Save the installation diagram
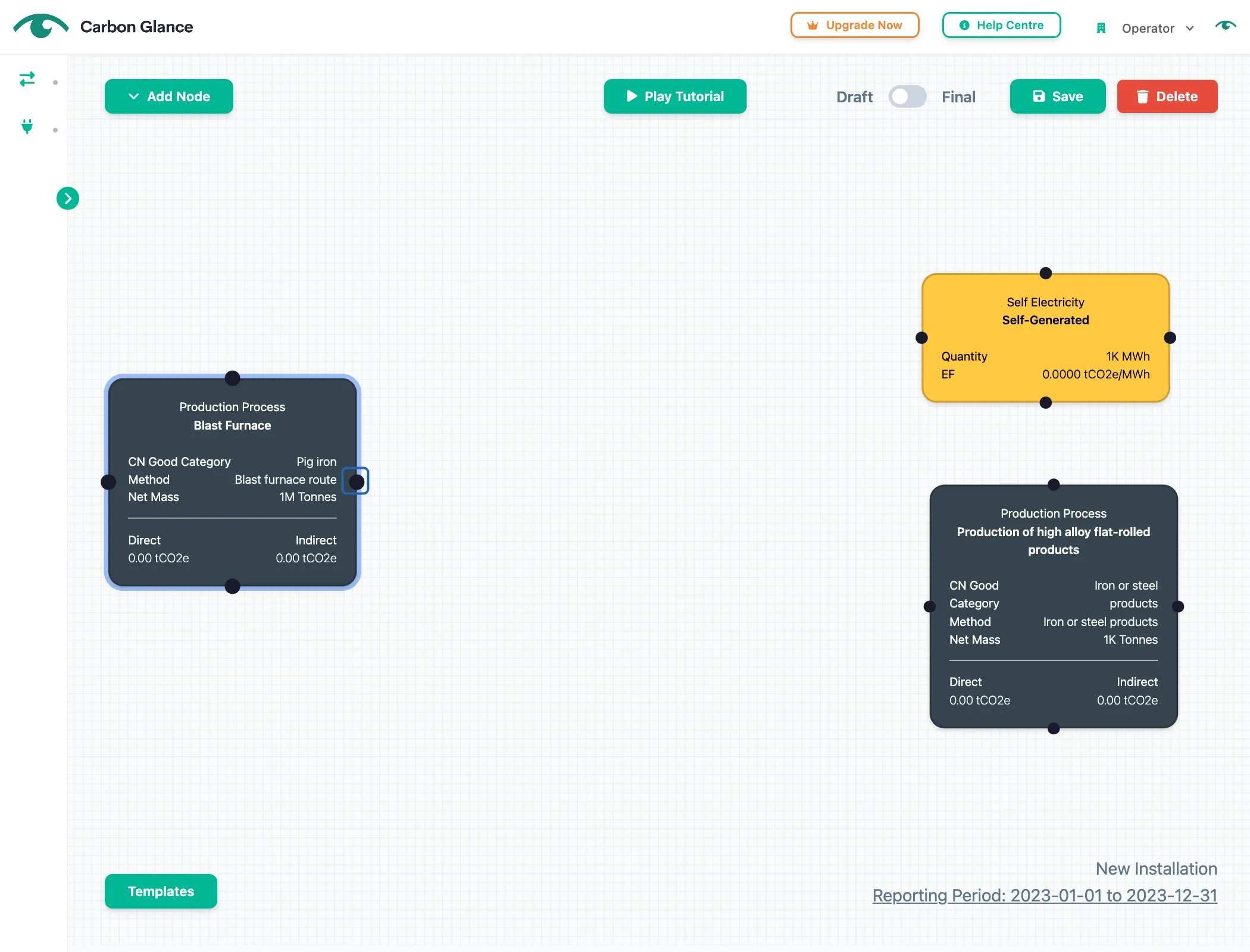The height and width of the screenshot is (952, 1250). point(1058,96)
